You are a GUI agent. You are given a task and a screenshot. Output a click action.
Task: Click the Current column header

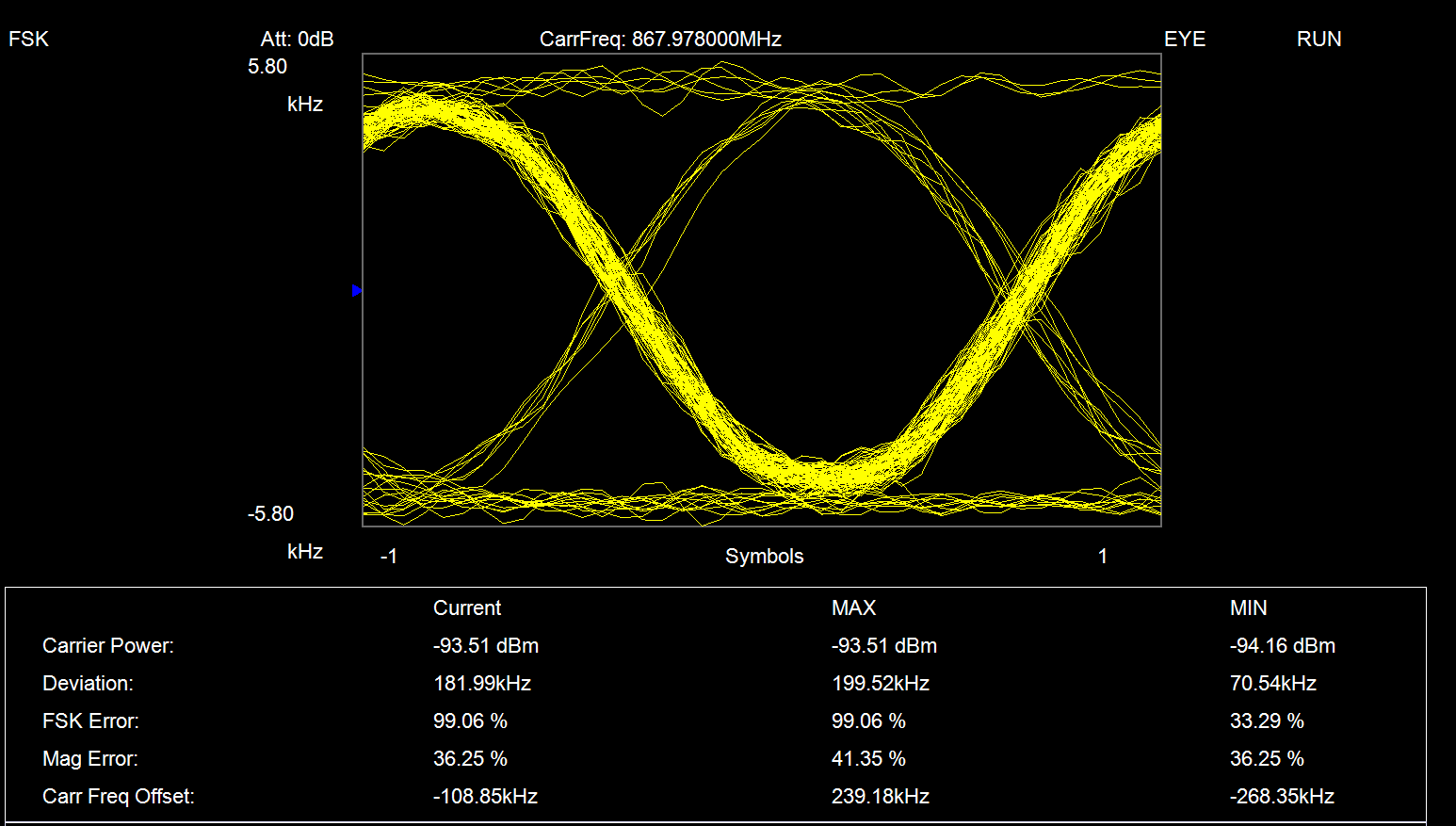467,608
